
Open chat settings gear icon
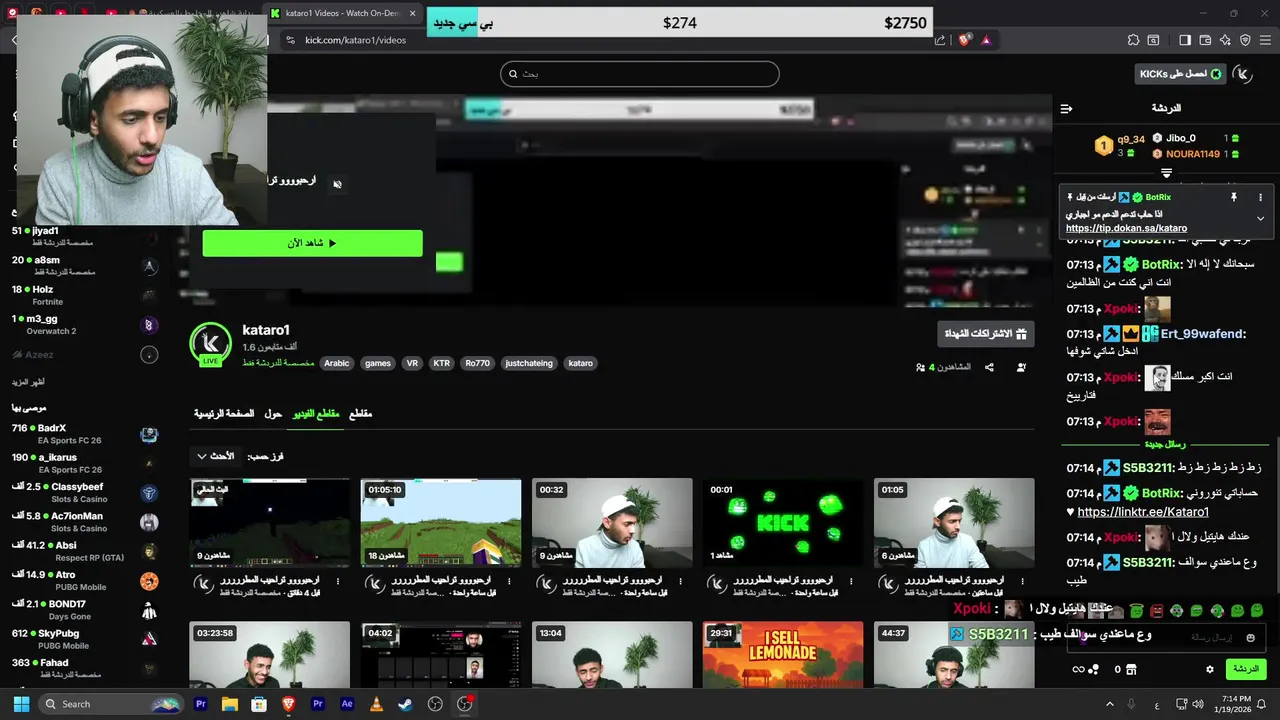tap(1210, 669)
